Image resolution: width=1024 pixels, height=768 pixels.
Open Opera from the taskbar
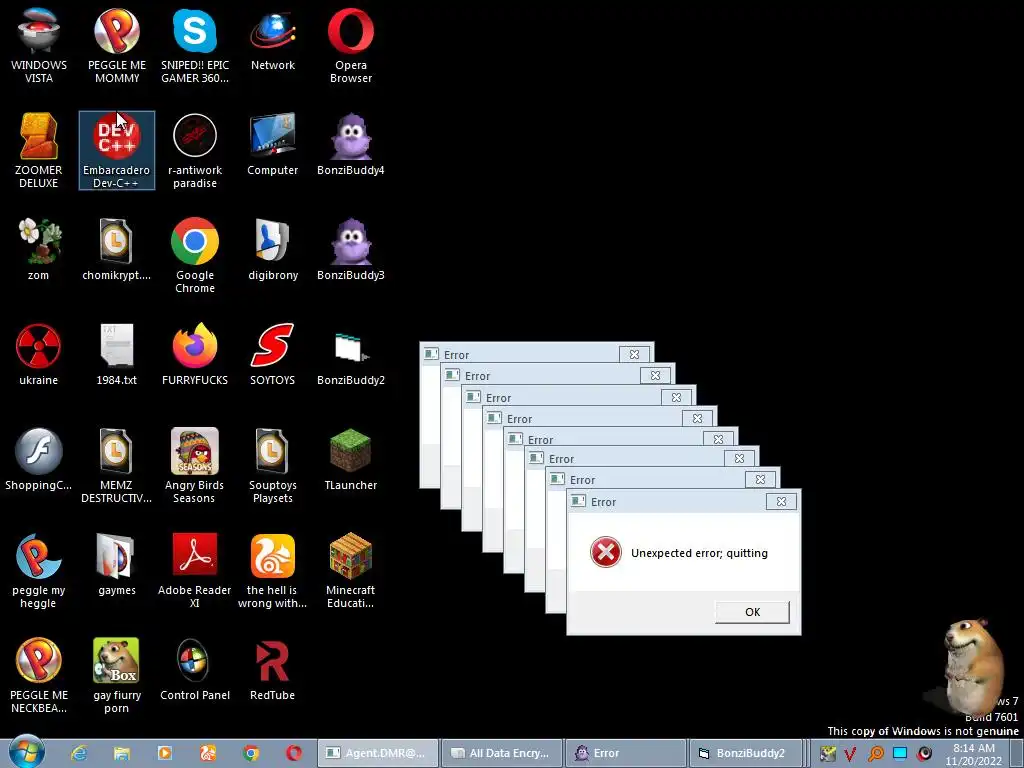[x=294, y=753]
